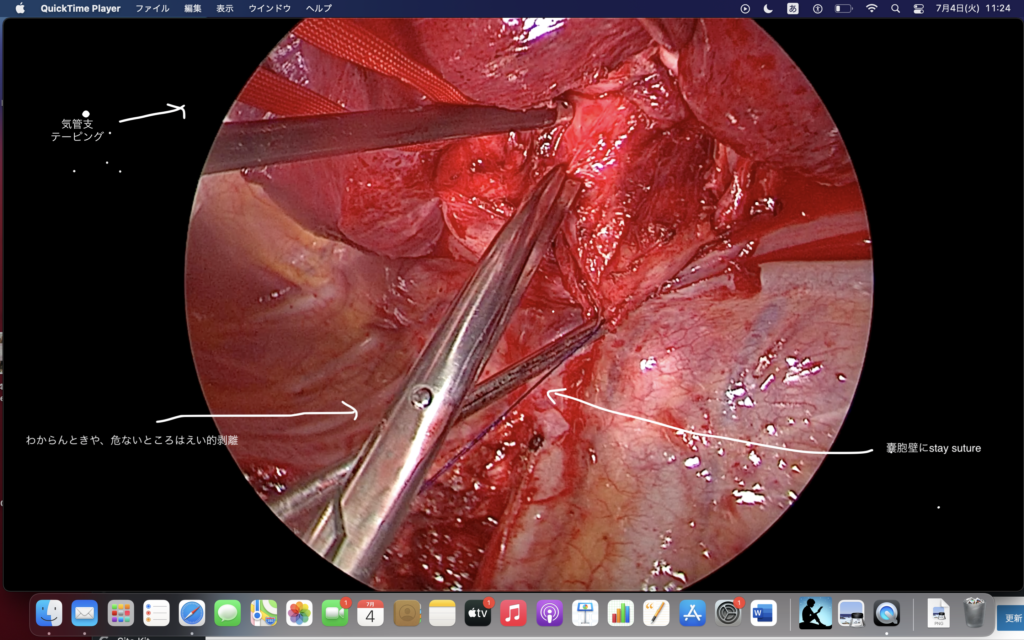The height and width of the screenshot is (640, 1024).
Task: Open Microsoft Word in the Dock
Action: tap(763, 613)
